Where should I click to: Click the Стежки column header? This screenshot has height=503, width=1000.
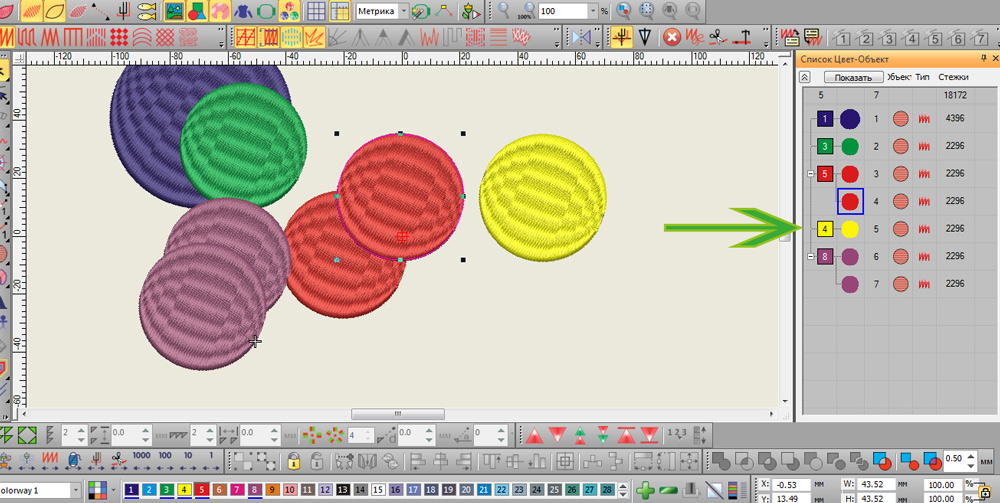pos(953,77)
